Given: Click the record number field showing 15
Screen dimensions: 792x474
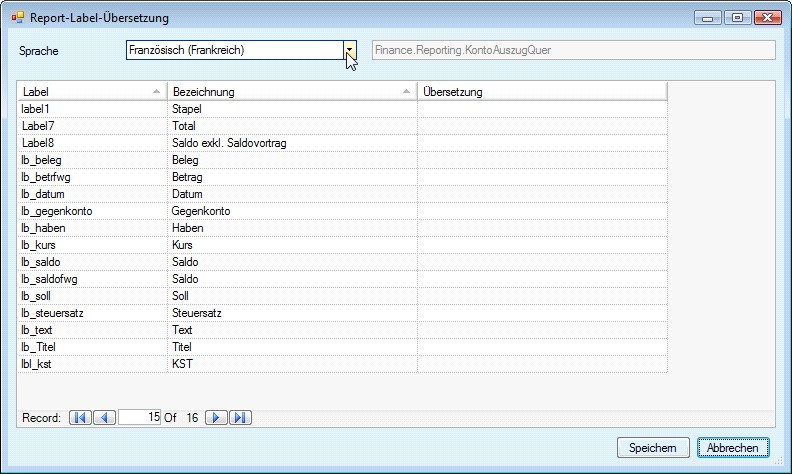Looking at the screenshot, I should pos(139,417).
